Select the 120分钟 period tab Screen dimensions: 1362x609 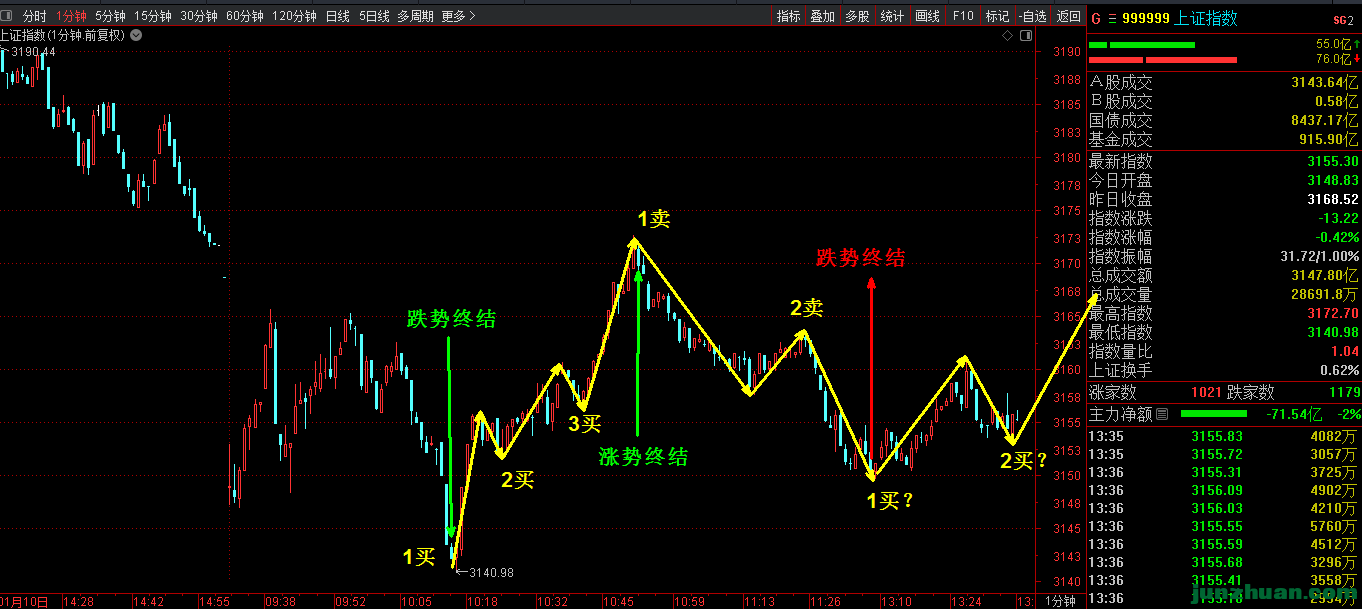tap(294, 16)
